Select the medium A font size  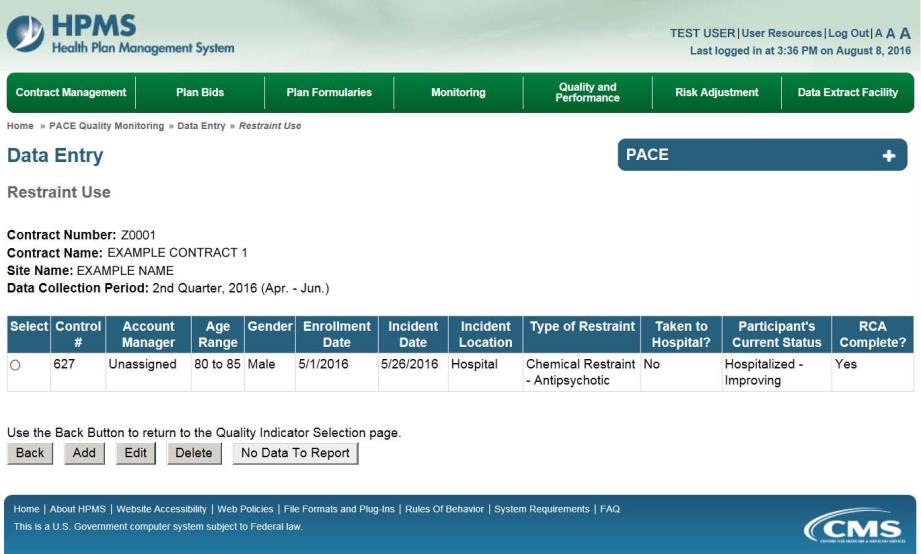tap(890, 33)
